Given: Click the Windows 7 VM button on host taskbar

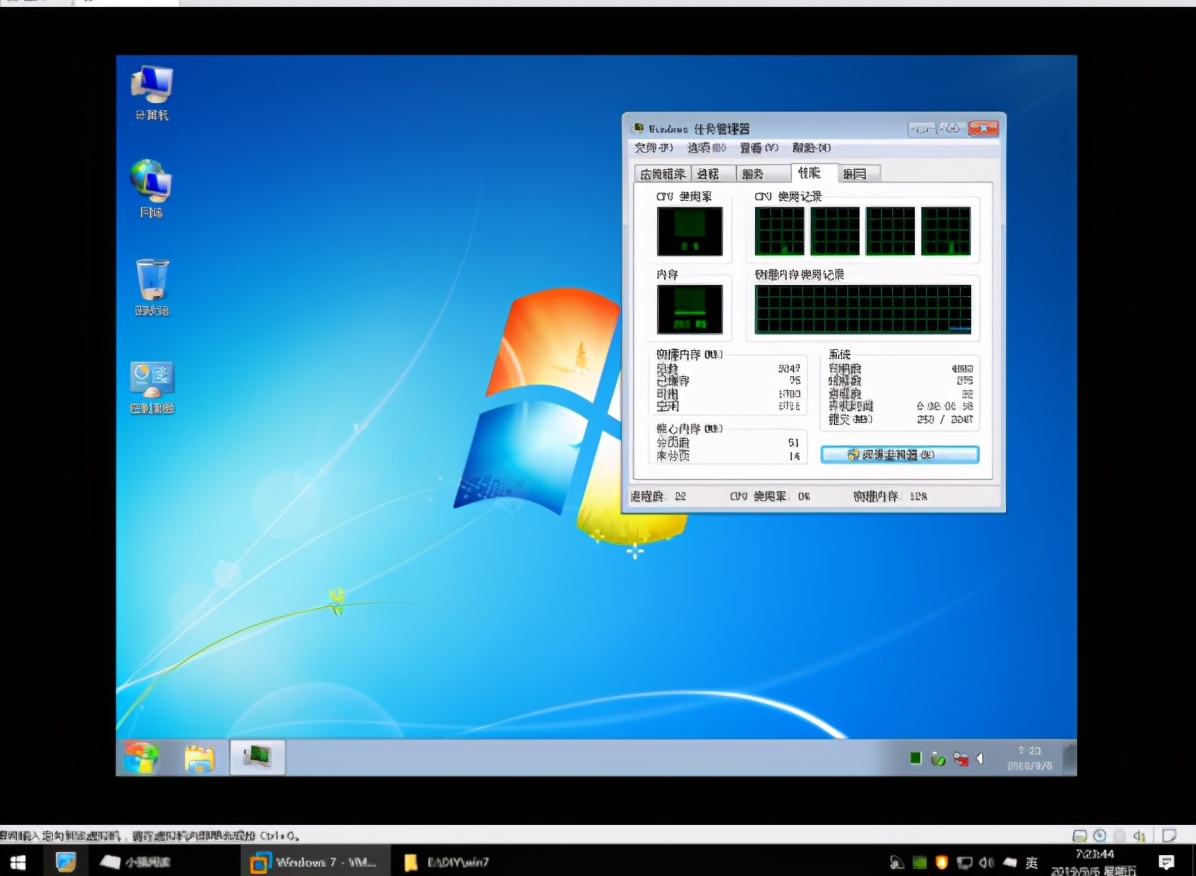Looking at the screenshot, I should (x=310, y=862).
